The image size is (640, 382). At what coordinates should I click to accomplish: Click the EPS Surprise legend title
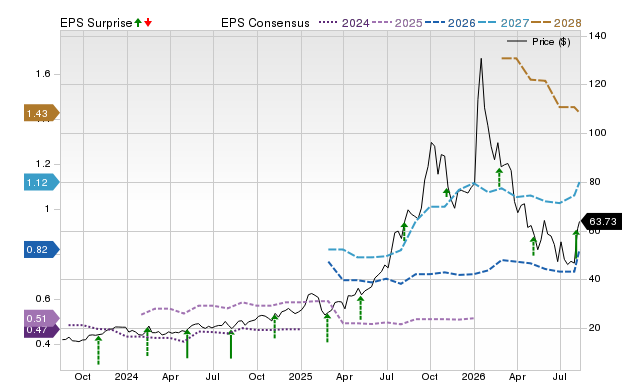(x=96, y=23)
